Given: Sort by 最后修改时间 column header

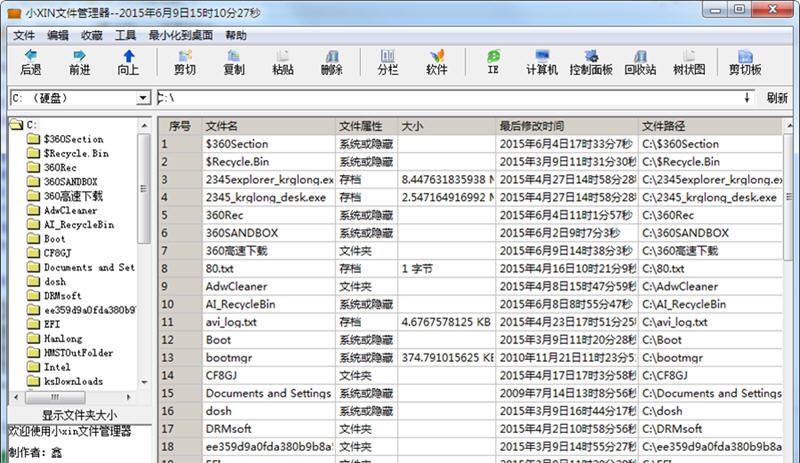Looking at the screenshot, I should pyautogui.click(x=567, y=126).
